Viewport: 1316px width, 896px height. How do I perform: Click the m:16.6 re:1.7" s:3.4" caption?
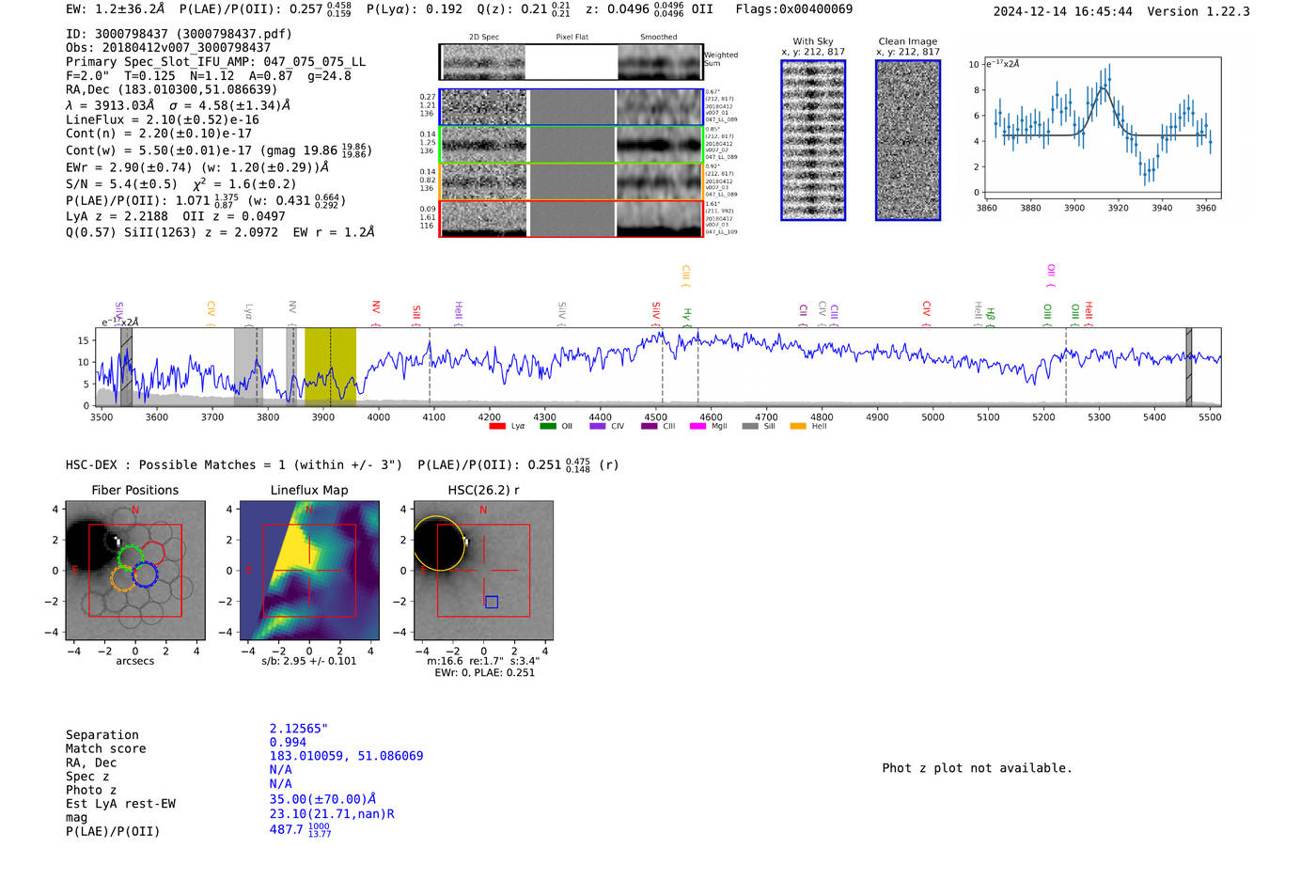[483, 661]
